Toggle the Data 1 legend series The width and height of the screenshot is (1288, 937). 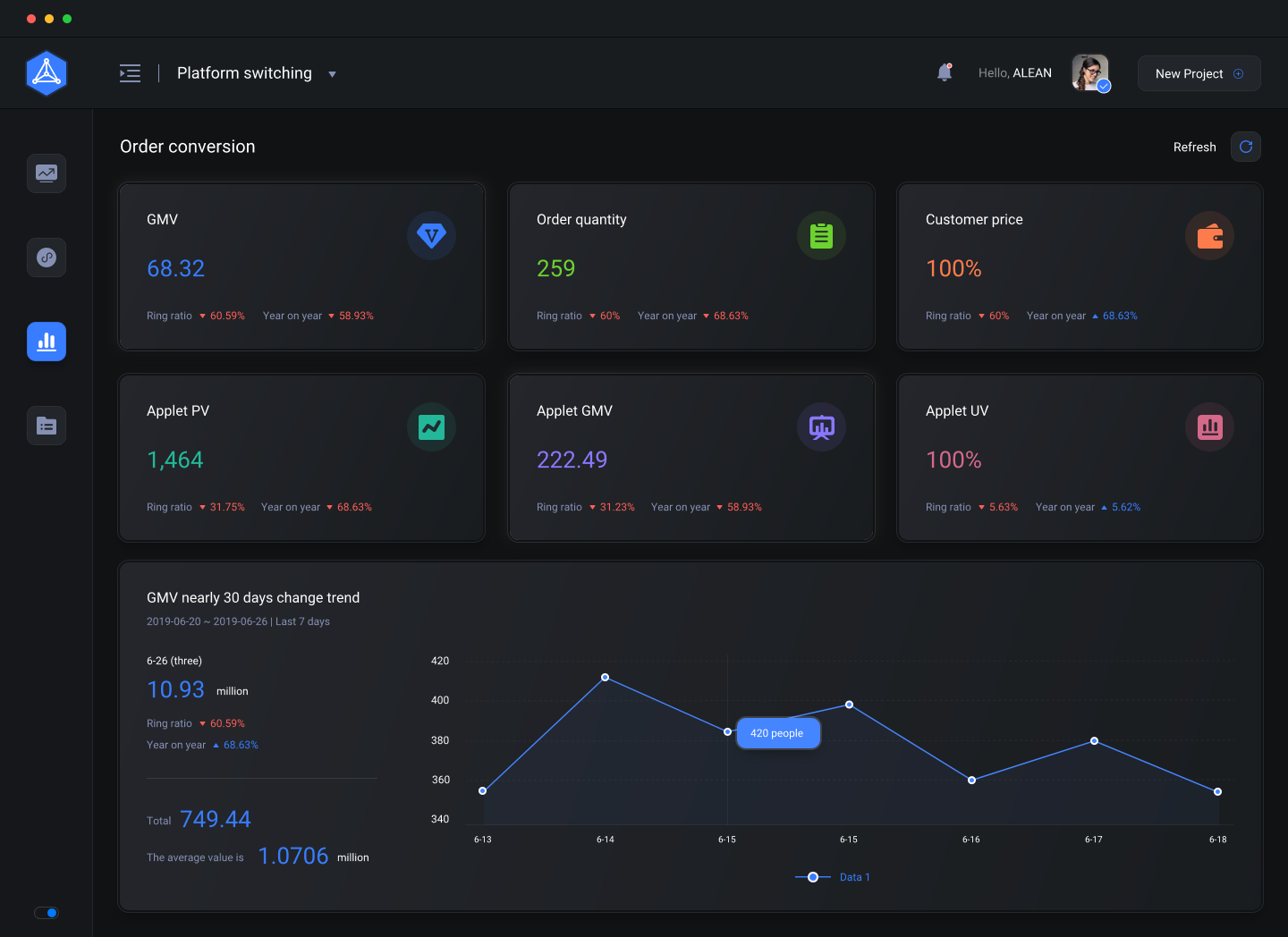[x=833, y=877]
